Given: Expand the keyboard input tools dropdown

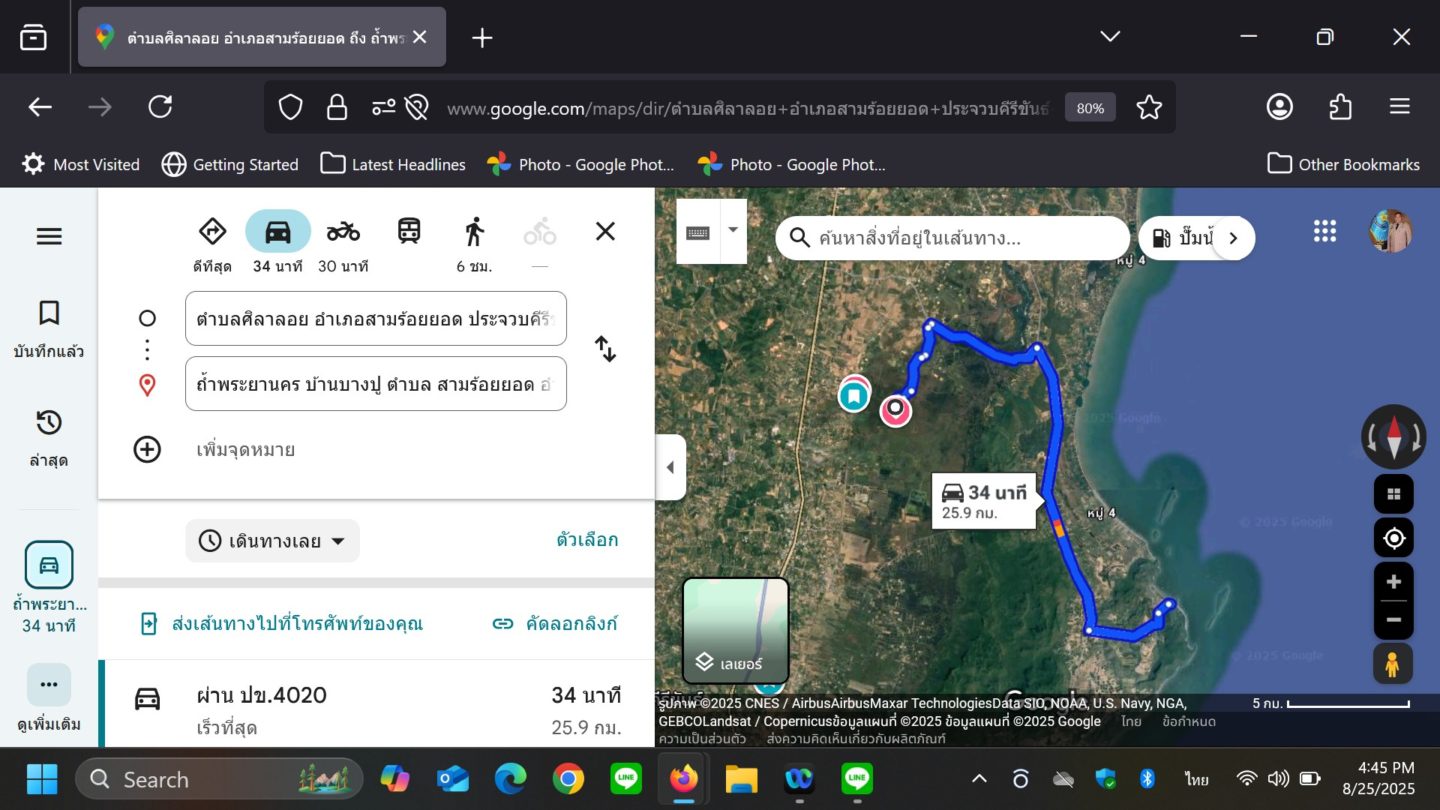Looking at the screenshot, I should tap(733, 230).
